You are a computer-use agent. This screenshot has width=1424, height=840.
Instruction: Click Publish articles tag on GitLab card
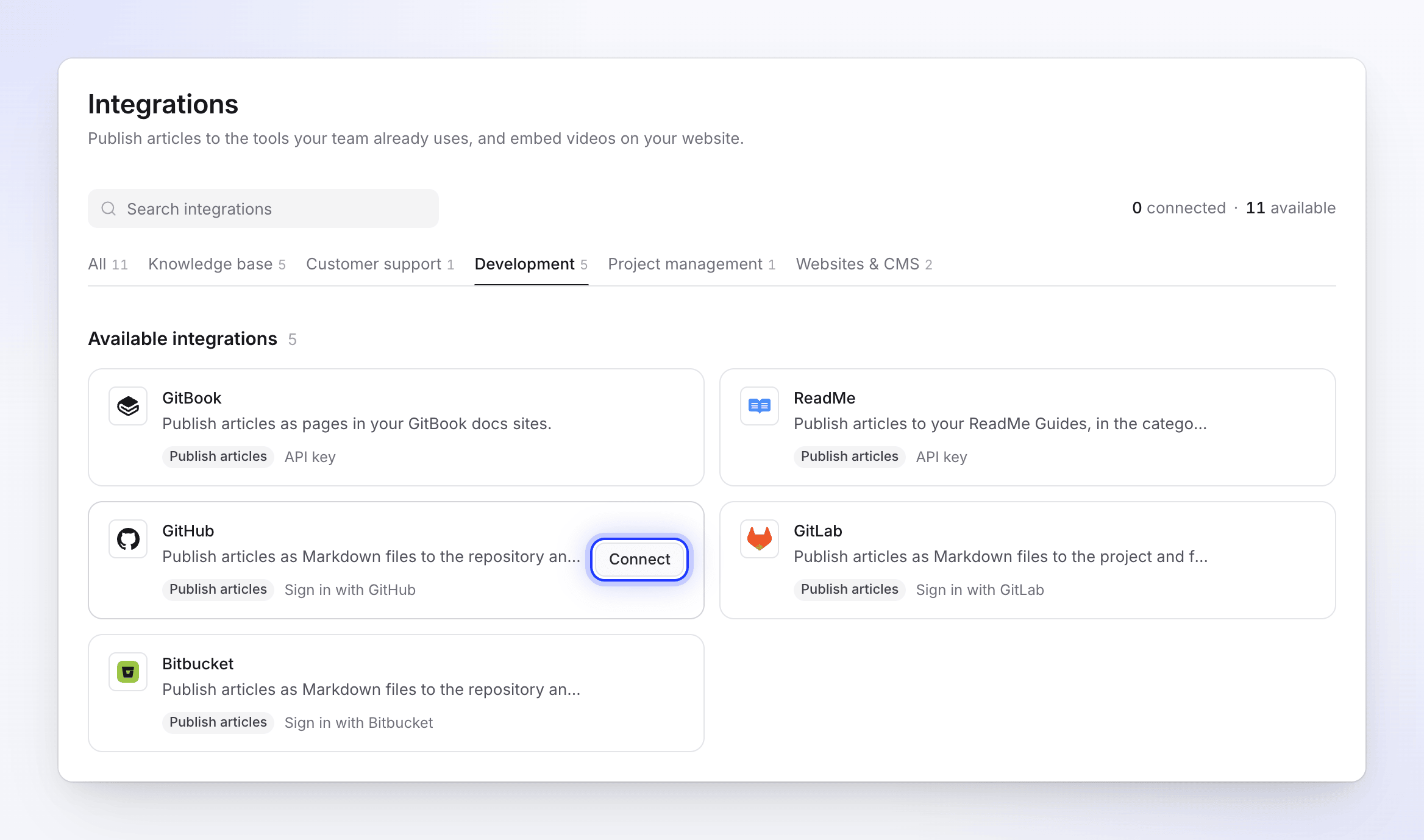pyautogui.click(x=850, y=589)
